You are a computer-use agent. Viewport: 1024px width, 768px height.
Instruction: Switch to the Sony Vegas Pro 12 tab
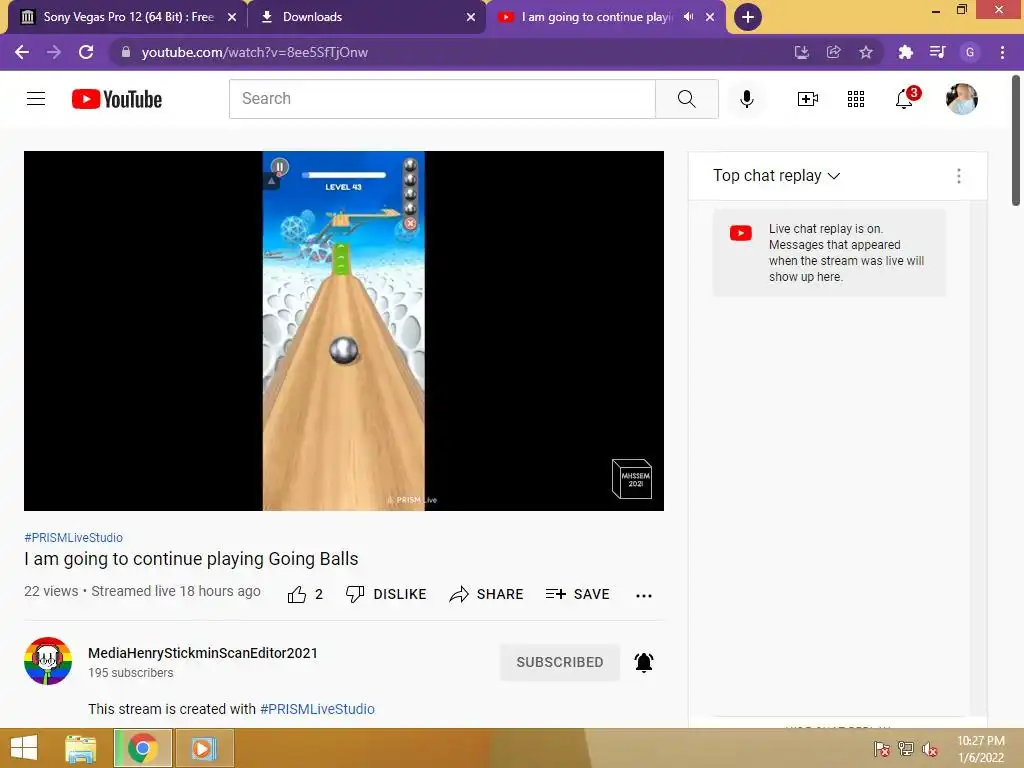pyautogui.click(x=128, y=17)
